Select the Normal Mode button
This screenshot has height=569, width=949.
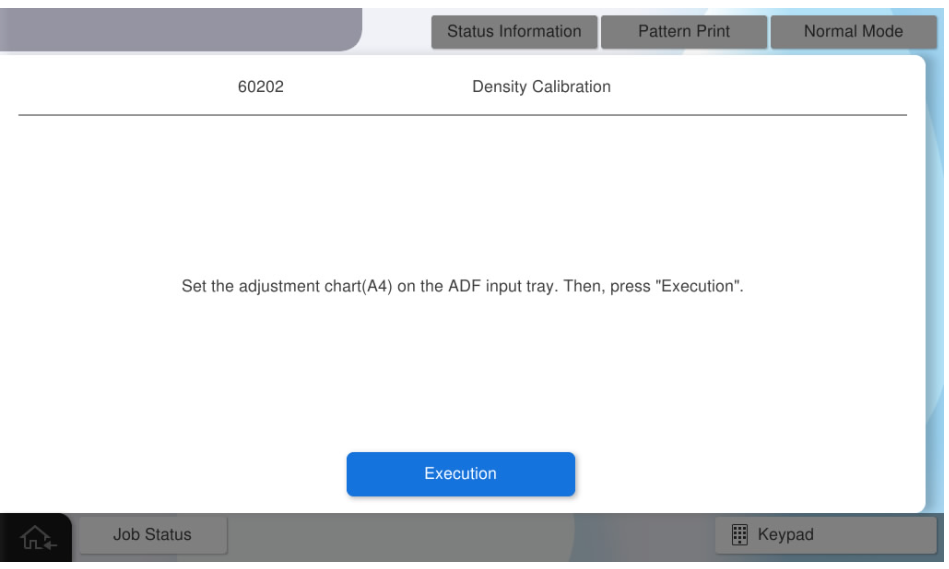point(853,32)
